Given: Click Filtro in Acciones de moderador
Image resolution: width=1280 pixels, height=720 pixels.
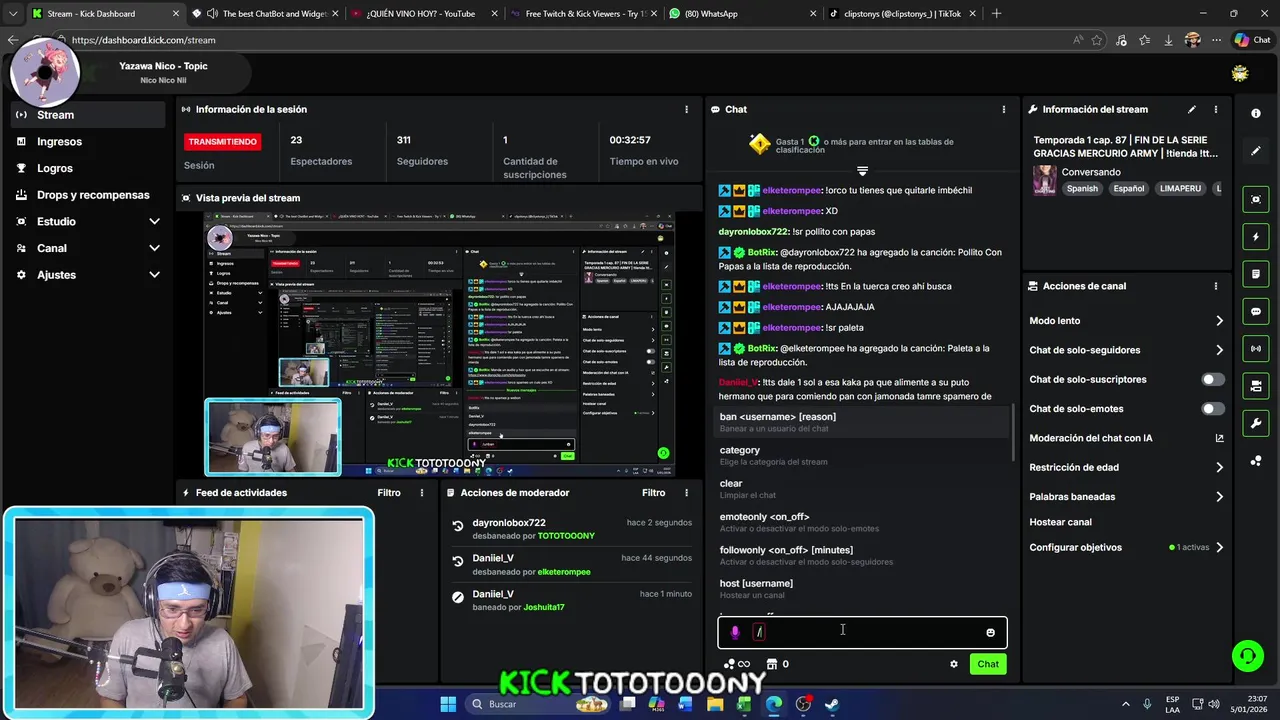Looking at the screenshot, I should coord(653,493).
